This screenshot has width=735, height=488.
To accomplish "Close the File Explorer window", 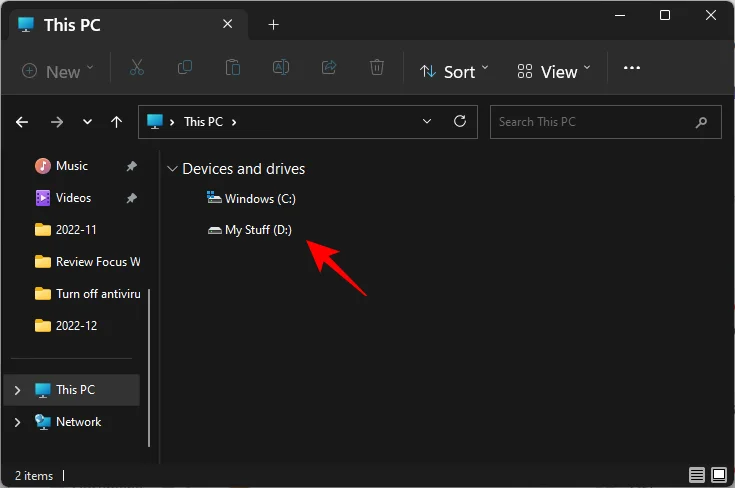I will [711, 15].
